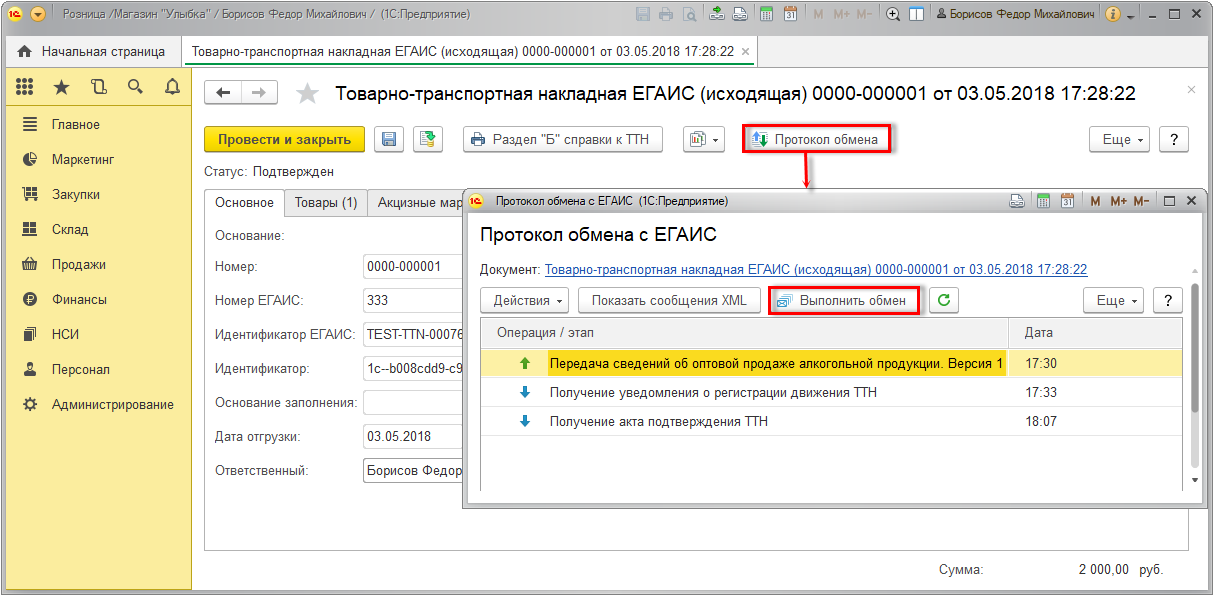The height and width of the screenshot is (598, 1215).
Task: Click Выполнить обмен button
Action: (843, 300)
